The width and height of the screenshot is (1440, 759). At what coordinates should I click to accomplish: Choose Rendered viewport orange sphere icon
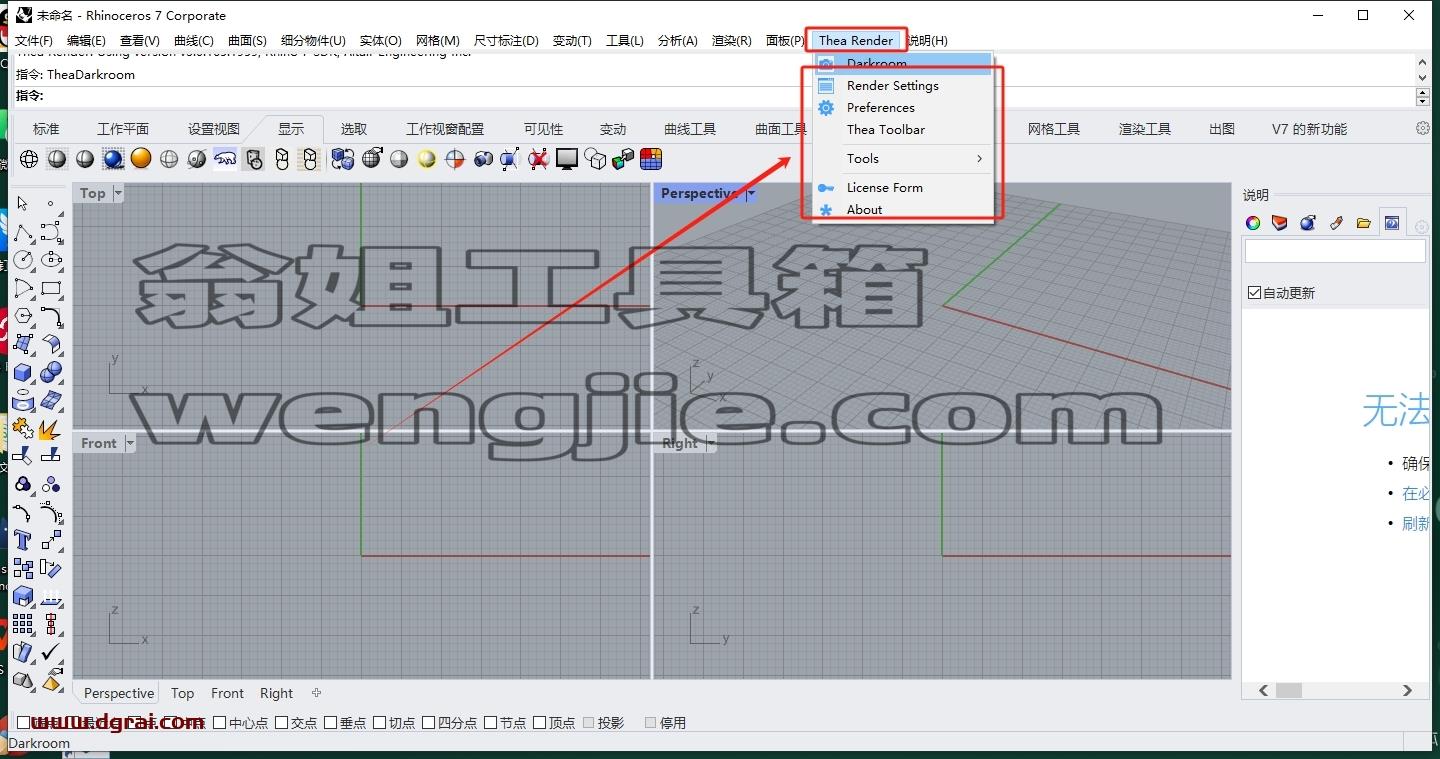click(x=141, y=159)
